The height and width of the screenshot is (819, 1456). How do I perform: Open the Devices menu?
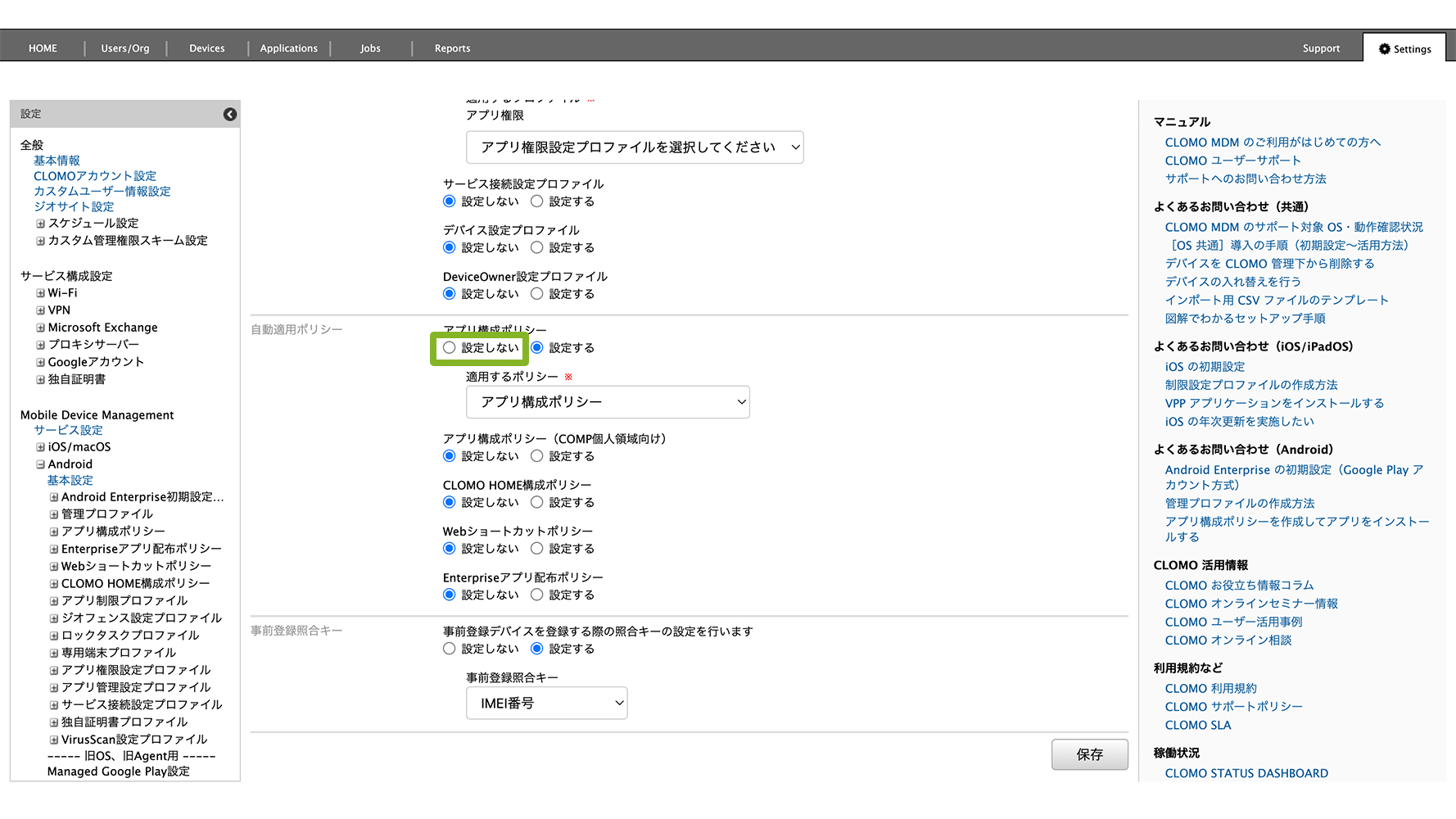[206, 48]
